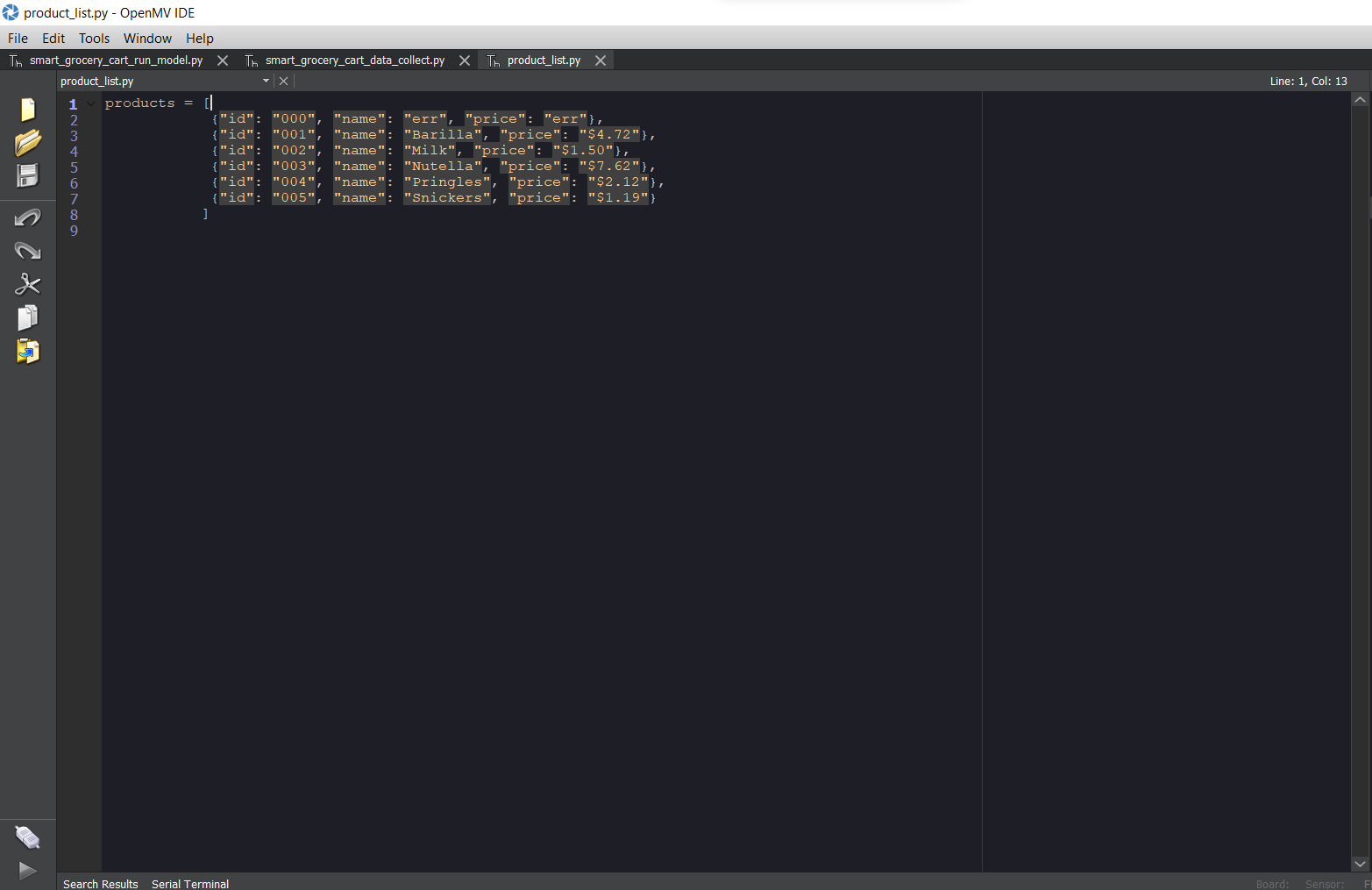1372x890 pixels.
Task: Cut selected text using the scissors icon
Action: (27, 283)
